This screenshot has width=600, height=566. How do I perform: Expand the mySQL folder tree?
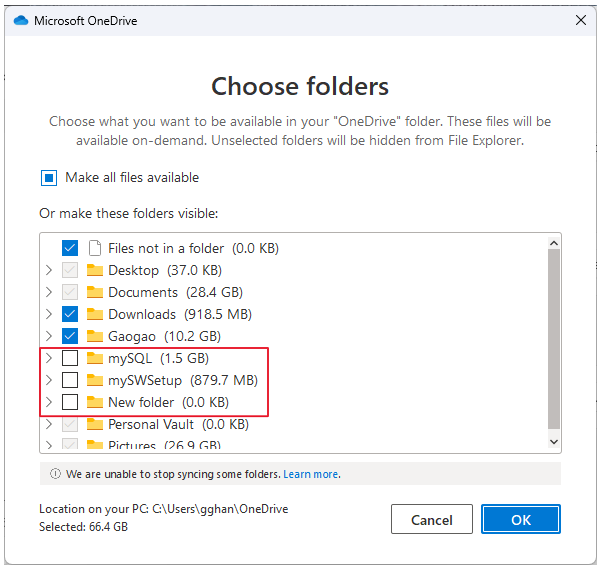tap(49, 358)
